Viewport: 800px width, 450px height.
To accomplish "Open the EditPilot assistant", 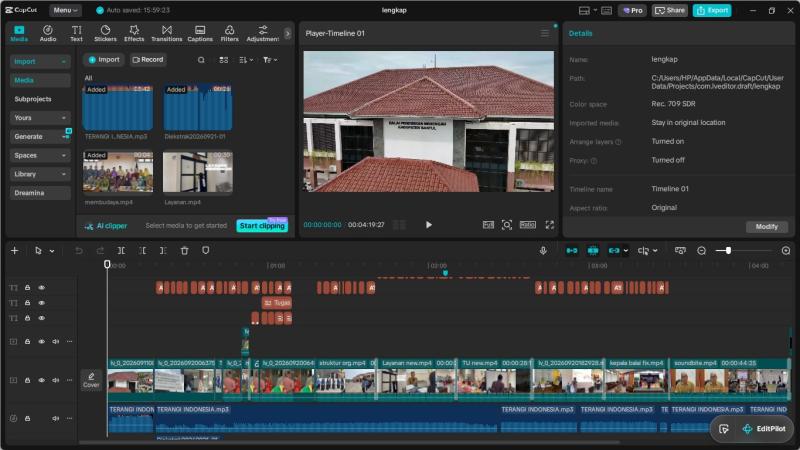I will (764, 429).
